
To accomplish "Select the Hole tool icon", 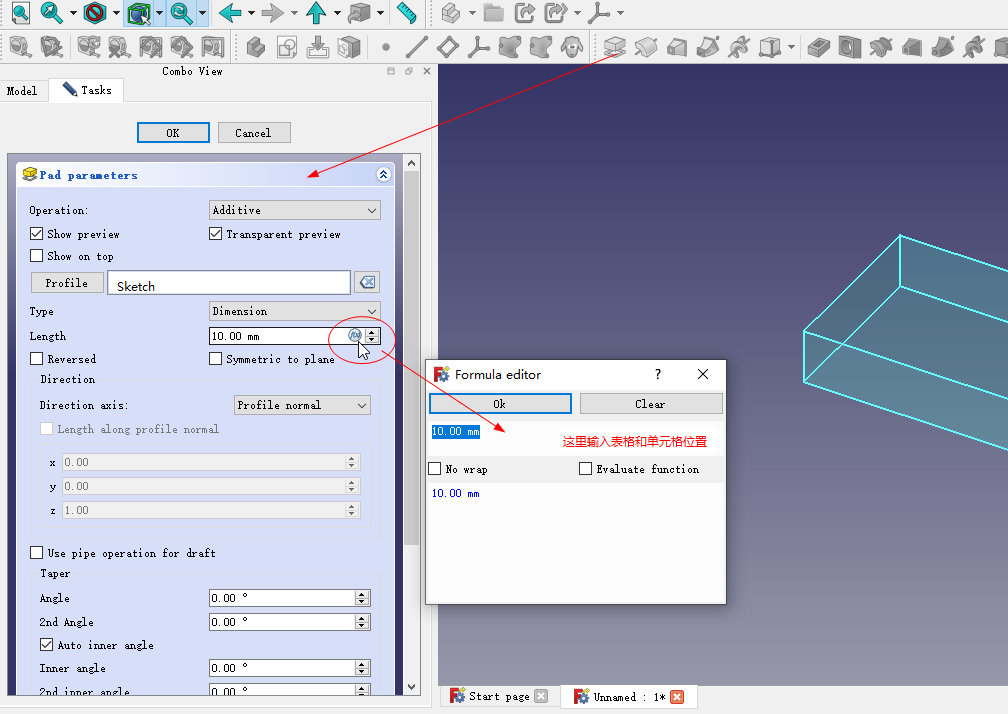I will pos(849,47).
